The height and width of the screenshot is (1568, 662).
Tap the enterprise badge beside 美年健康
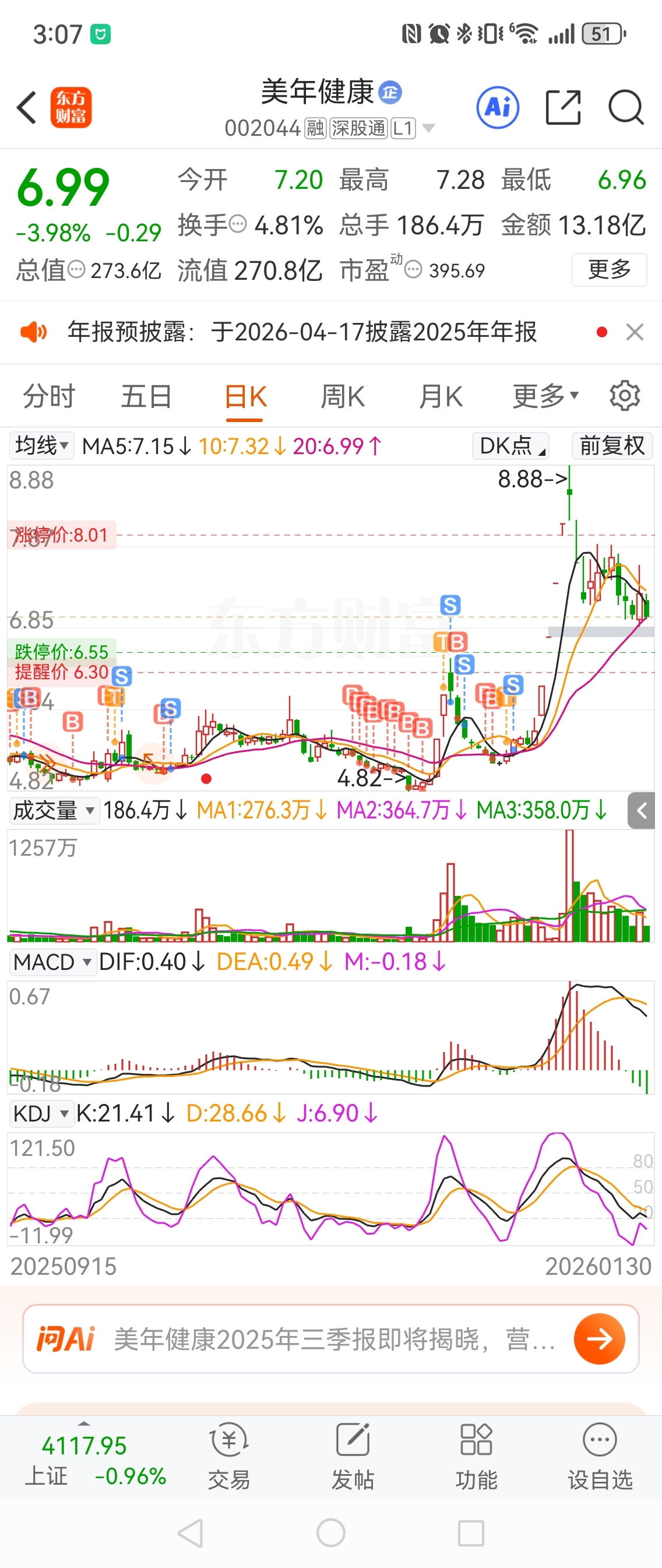pyautogui.click(x=390, y=93)
